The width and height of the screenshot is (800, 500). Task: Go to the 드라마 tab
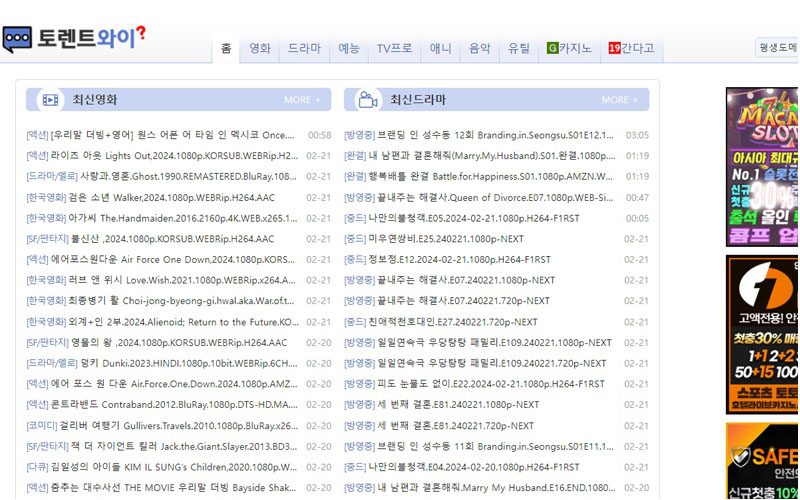coord(305,48)
